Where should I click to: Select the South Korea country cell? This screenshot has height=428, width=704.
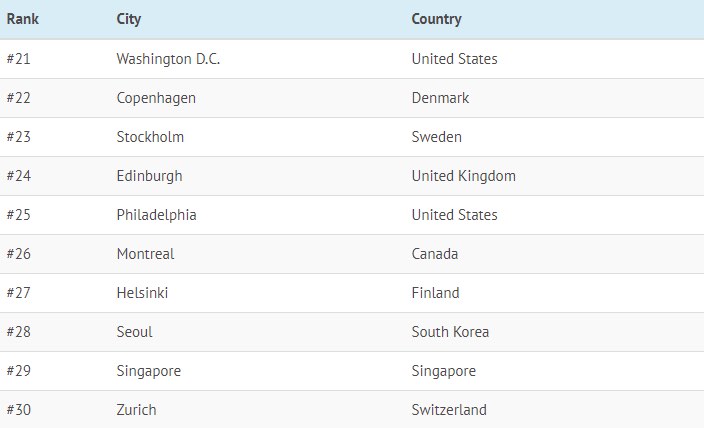pos(450,332)
